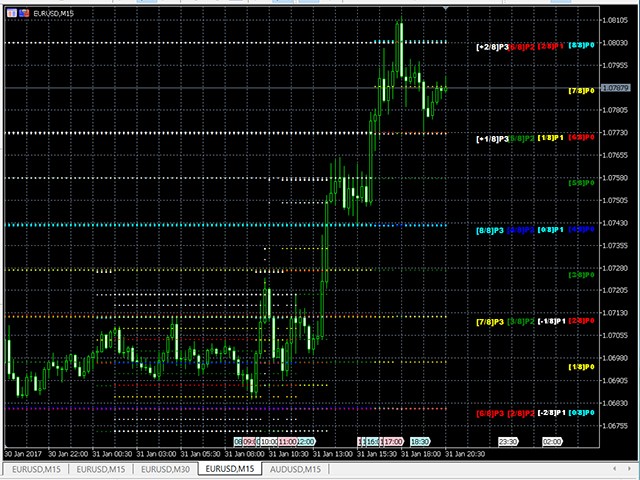Click the white [-1/8]P1 level label
640x480 pixels.
pyautogui.click(x=552, y=321)
